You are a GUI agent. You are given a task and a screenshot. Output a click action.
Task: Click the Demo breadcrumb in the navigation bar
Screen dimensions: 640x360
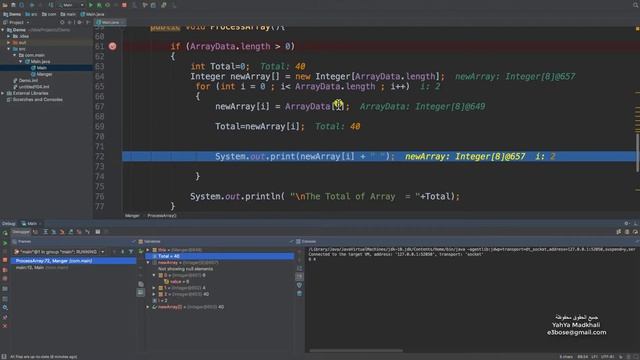pyautogui.click(x=12, y=14)
